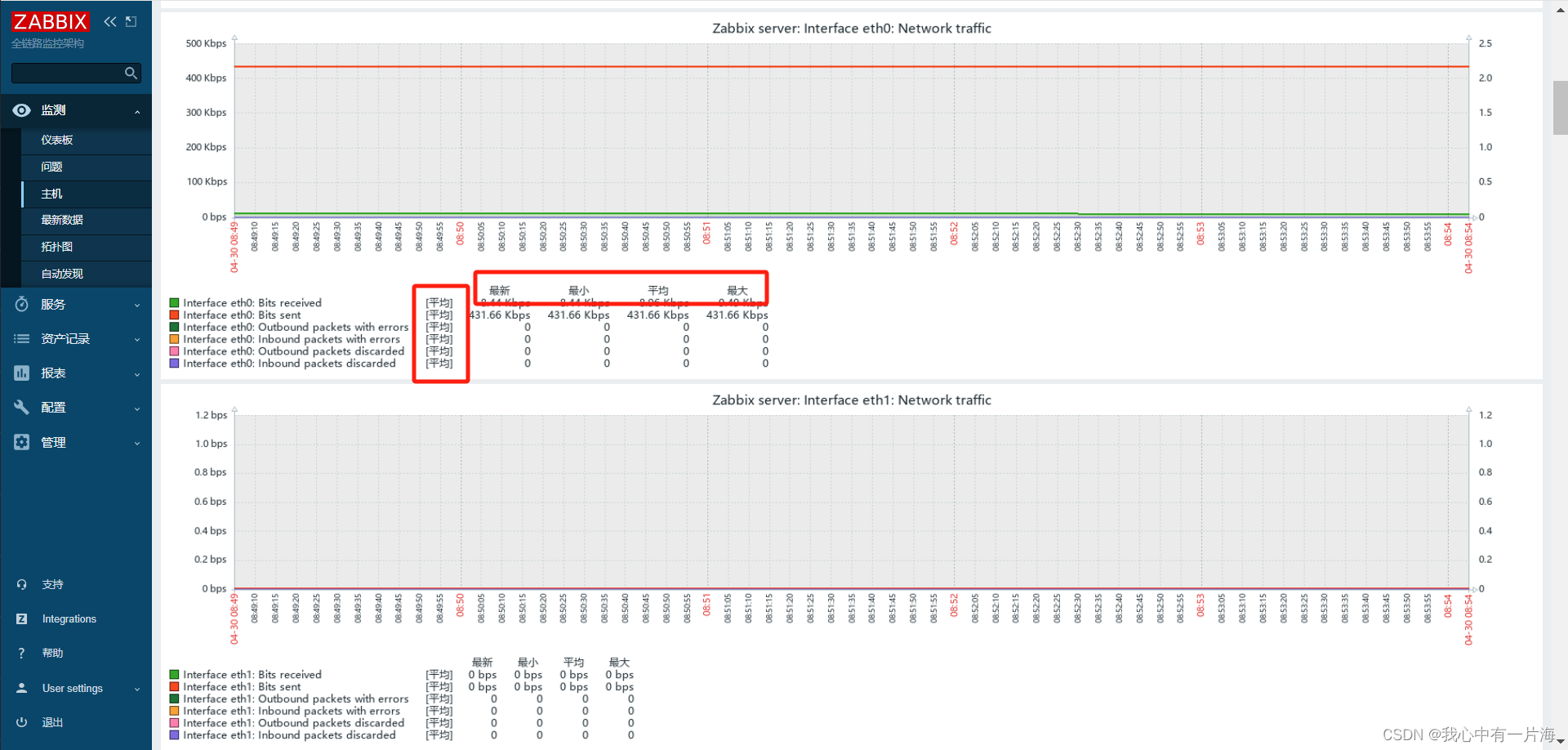This screenshot has width=1568, height=750.
Task: Click the vertical page scrollbar thumb
Action: click(x=1560, y=108)
